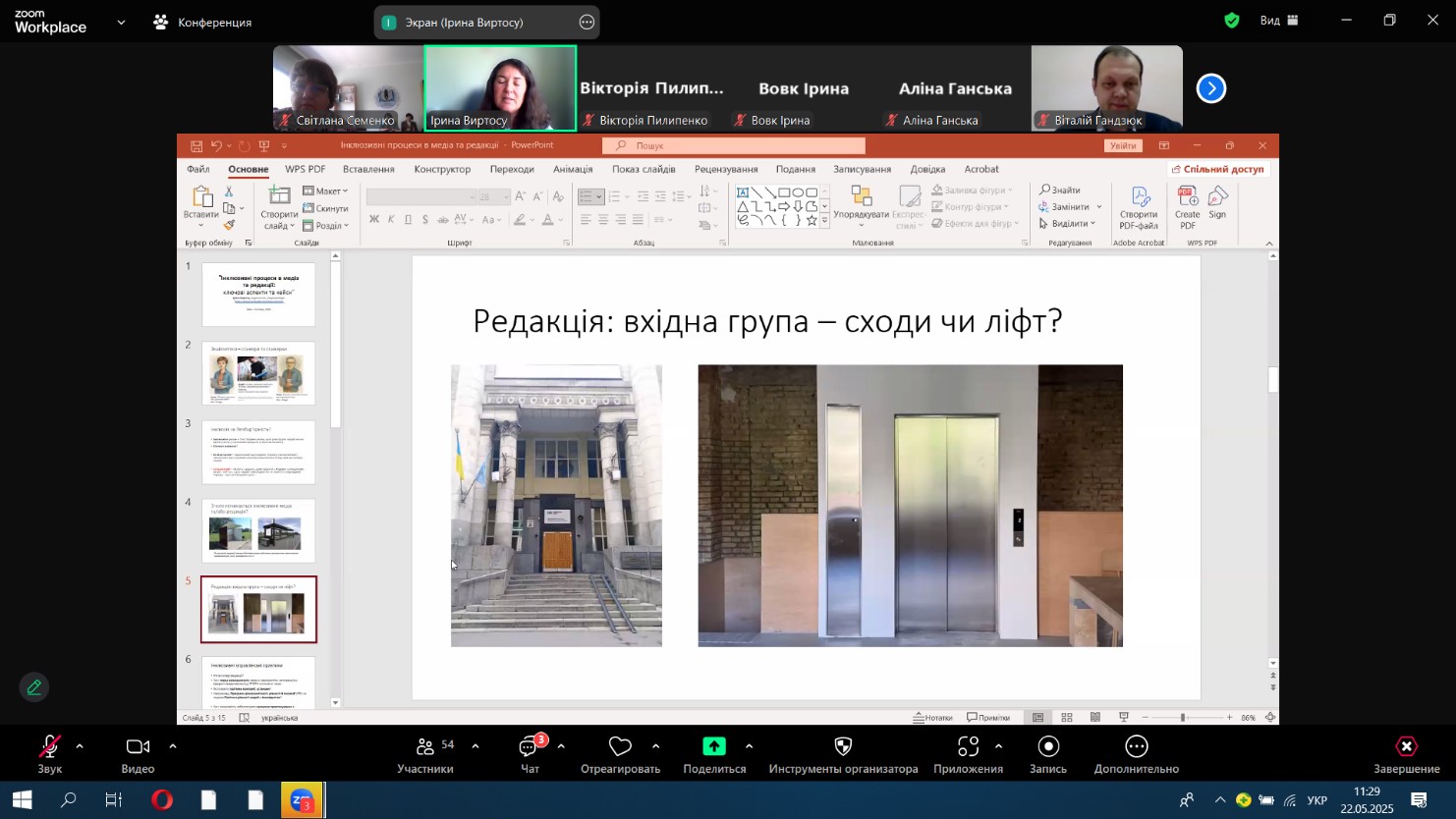Toggle the Notes pane in PowerPoint status bar

click(933, 718)
